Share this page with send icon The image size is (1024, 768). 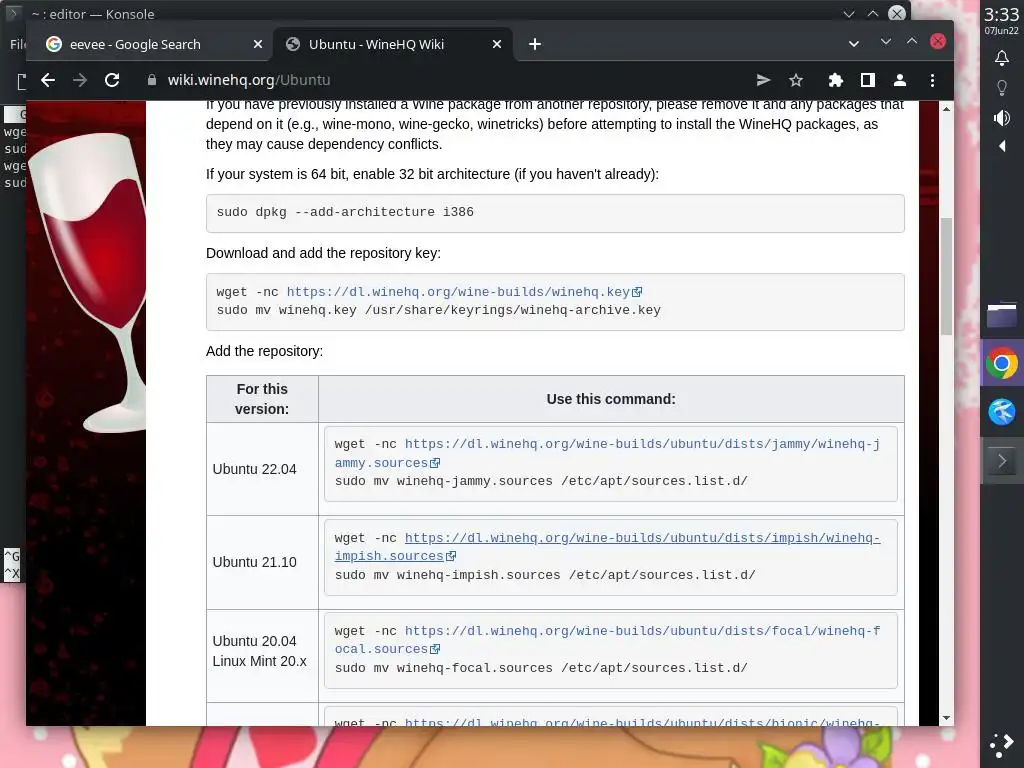763,80
